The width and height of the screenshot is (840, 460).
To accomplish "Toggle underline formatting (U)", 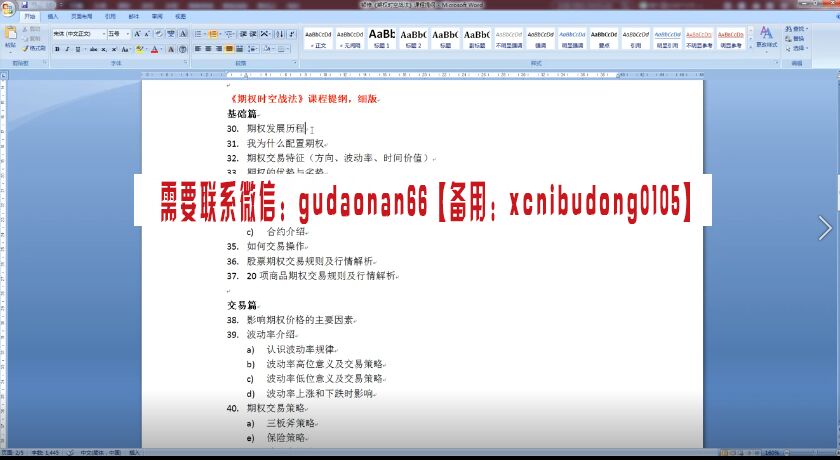I will click(x=78, y=49).
